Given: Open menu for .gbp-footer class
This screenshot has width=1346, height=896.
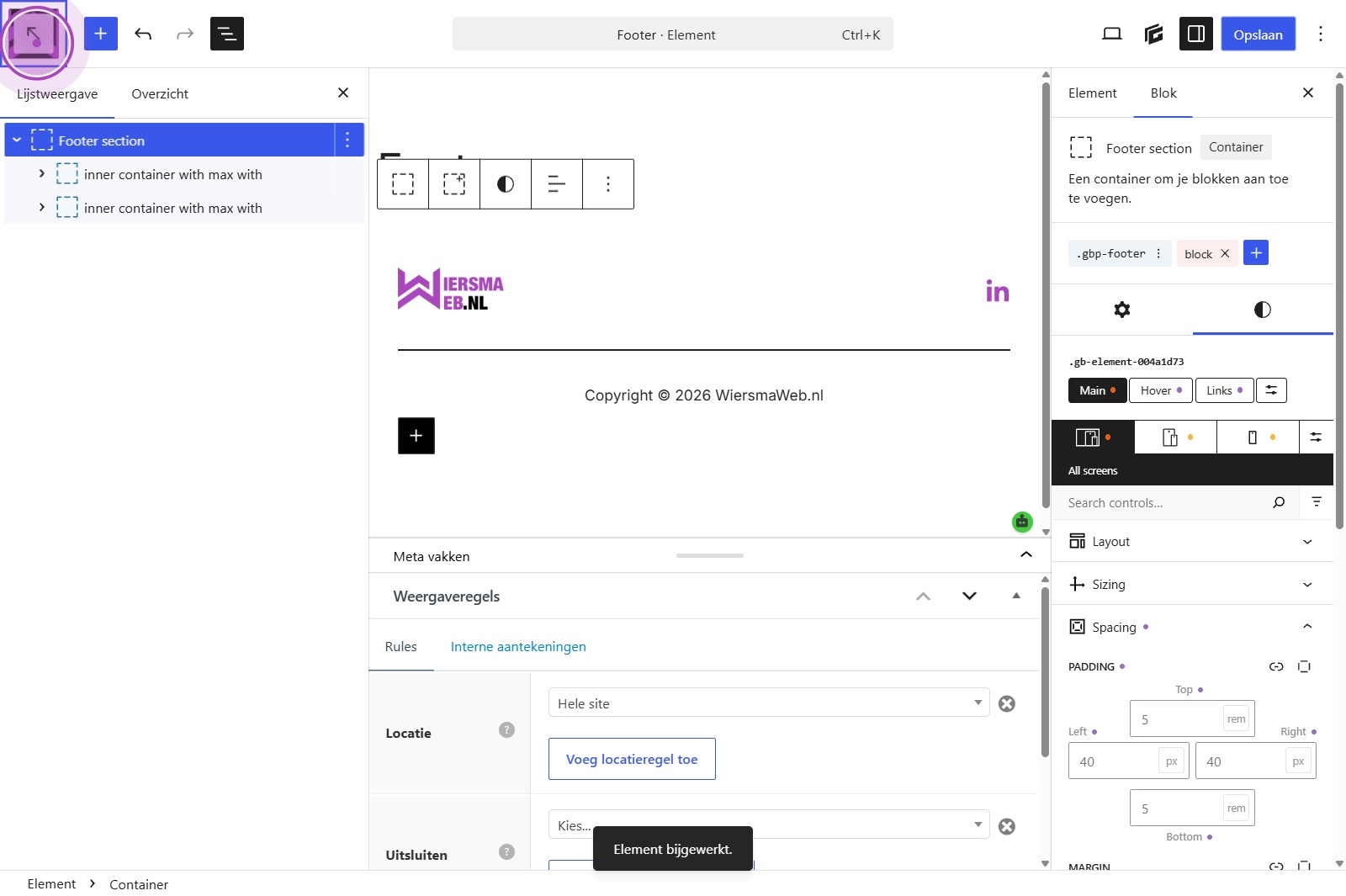Looking at the screenshot, I should 1158,253.
